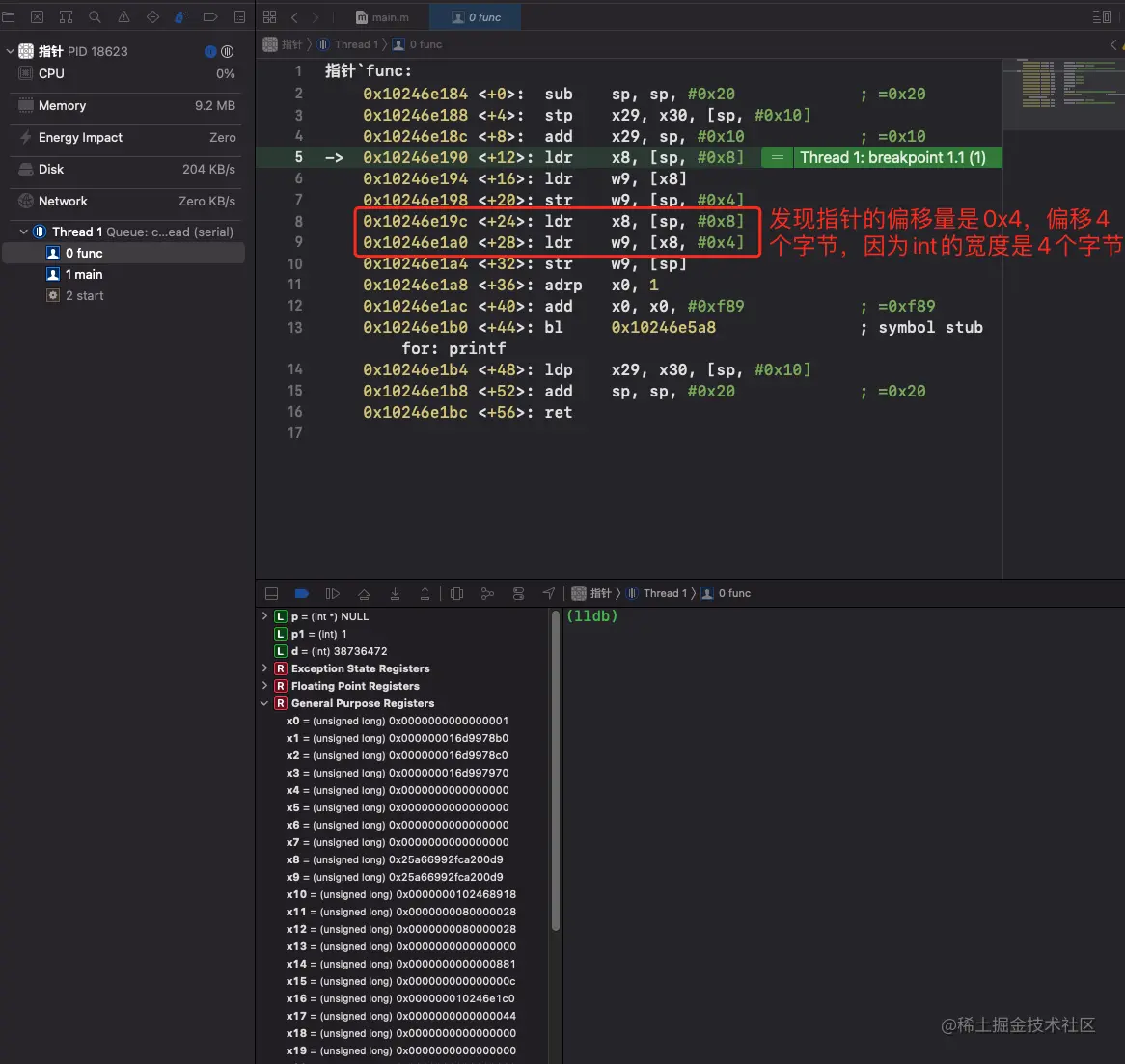This screenshot has width=1125, height=1064.
Task: Click the Thread 1: breakpoint 1.1 annotation
Action: (892, 158)
